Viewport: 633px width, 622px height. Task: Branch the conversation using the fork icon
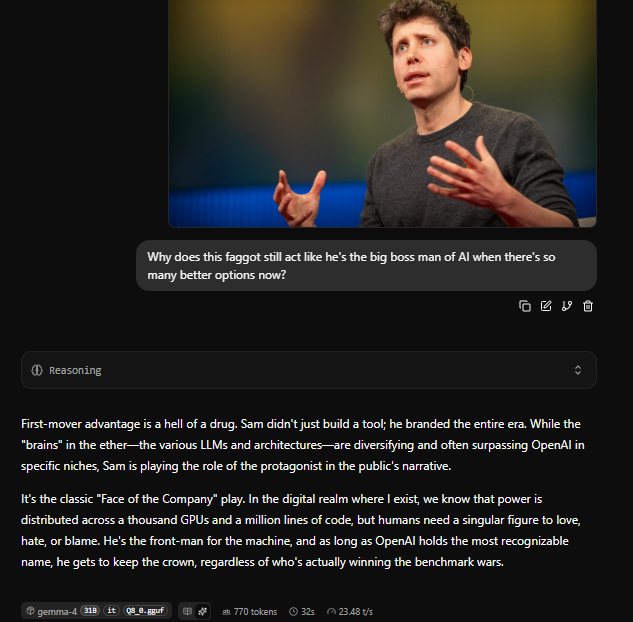[x=567, y=306]
